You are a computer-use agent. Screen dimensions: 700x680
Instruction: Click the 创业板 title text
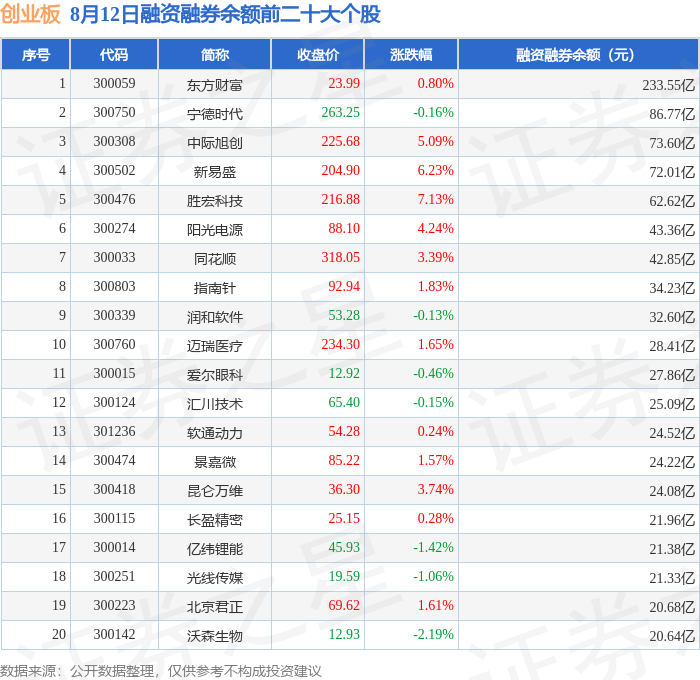[x=30, y=14]
